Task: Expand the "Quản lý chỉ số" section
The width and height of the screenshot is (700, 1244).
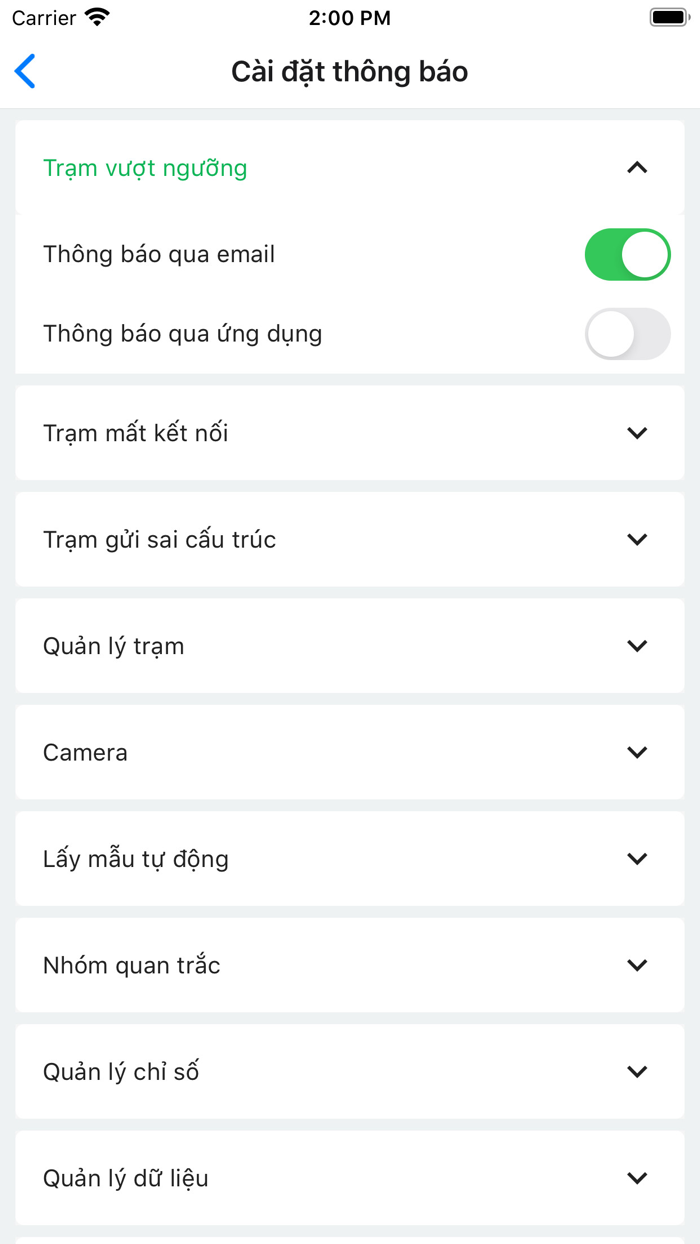Action: [637, 1071]
